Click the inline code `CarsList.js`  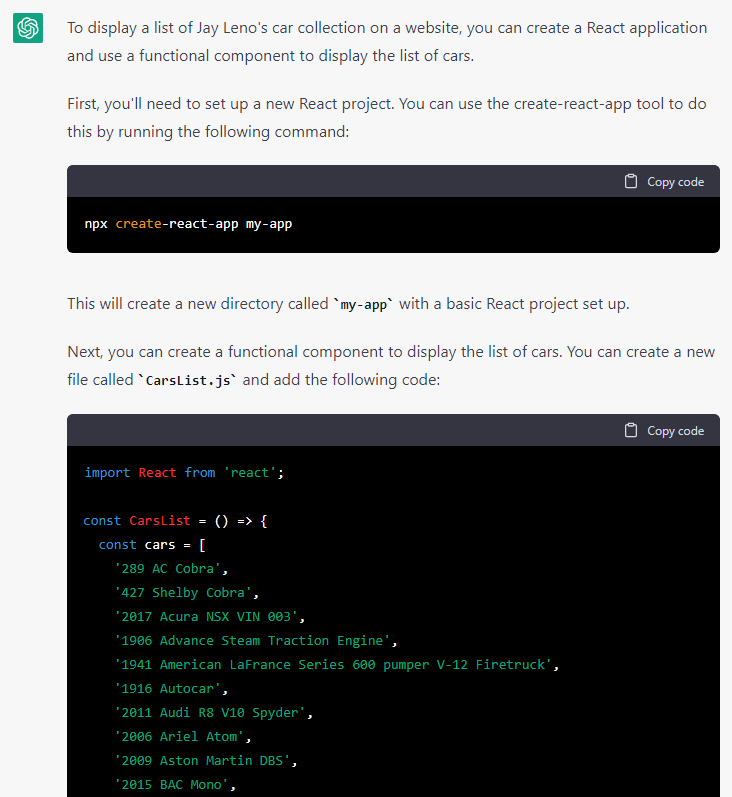click(188, 380)
